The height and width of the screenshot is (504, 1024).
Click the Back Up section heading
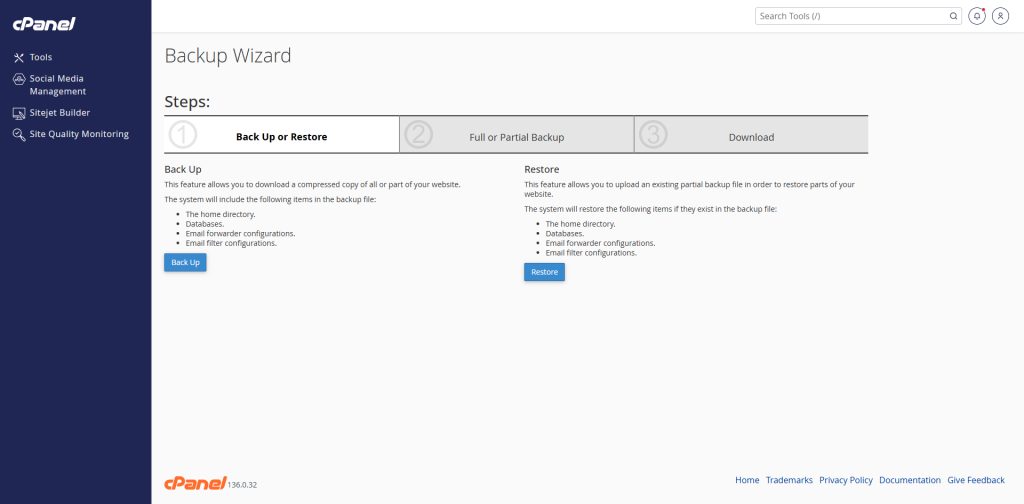[183, 170]
